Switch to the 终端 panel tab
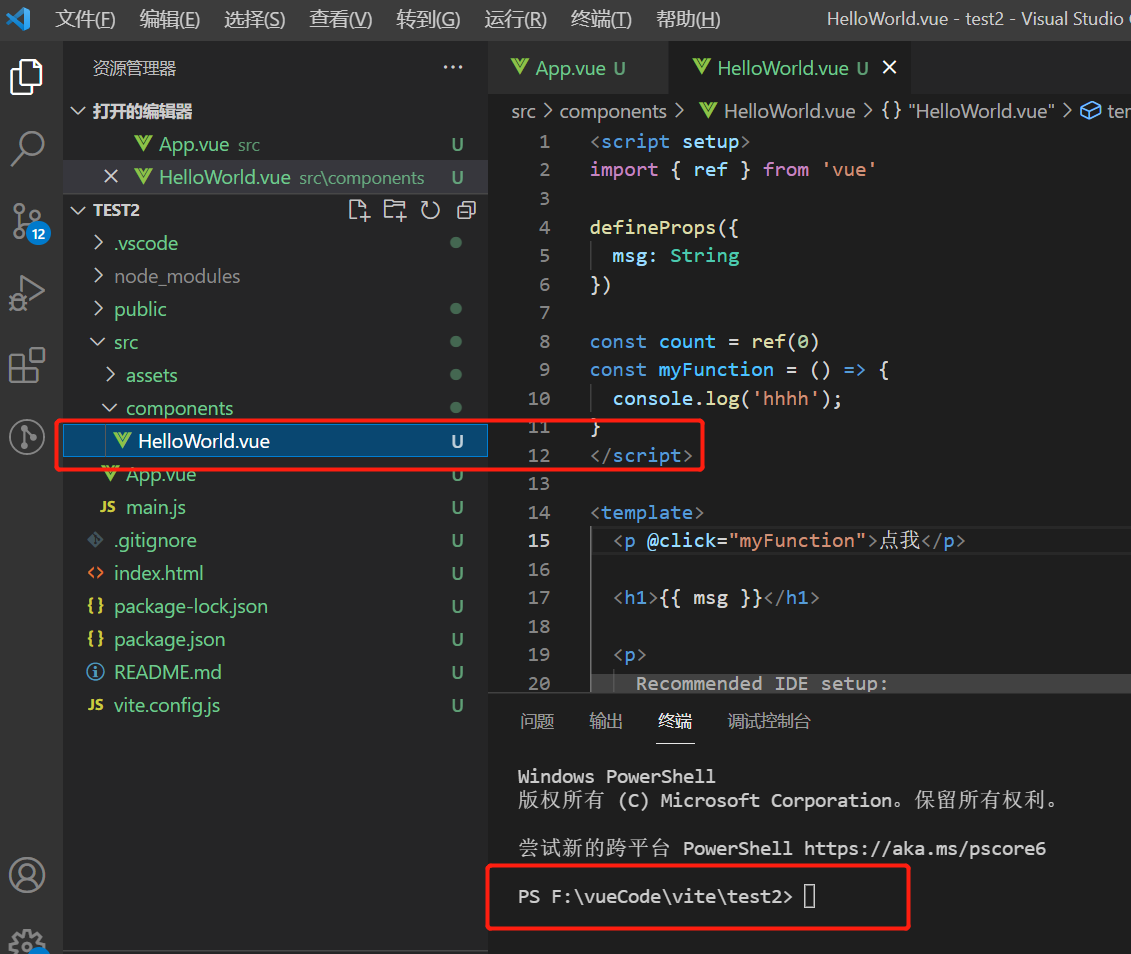 point(675,721)
